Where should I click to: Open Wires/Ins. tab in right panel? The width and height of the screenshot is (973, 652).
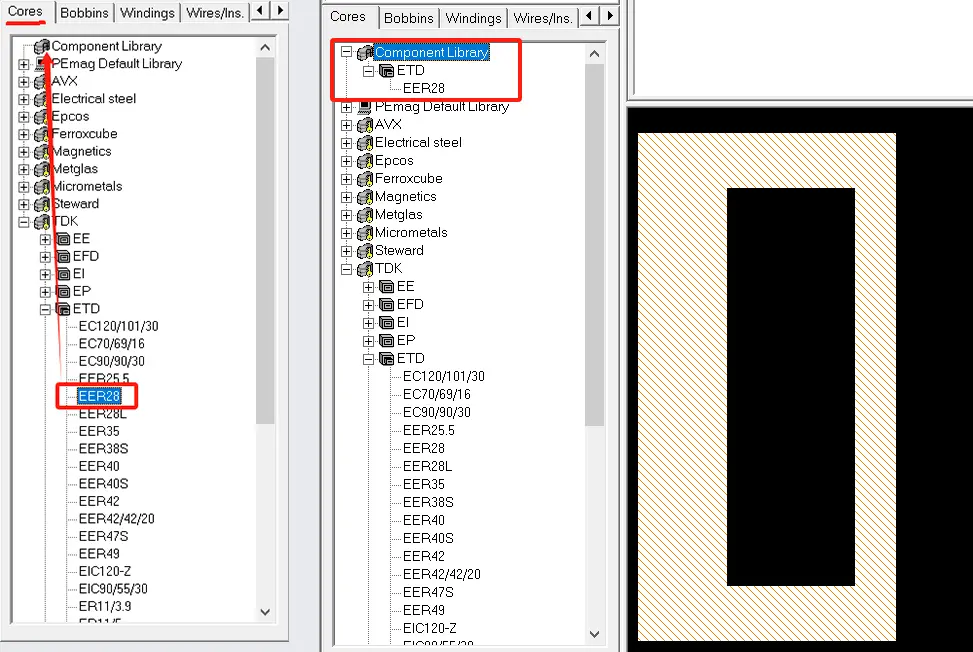tap(542, 19)
